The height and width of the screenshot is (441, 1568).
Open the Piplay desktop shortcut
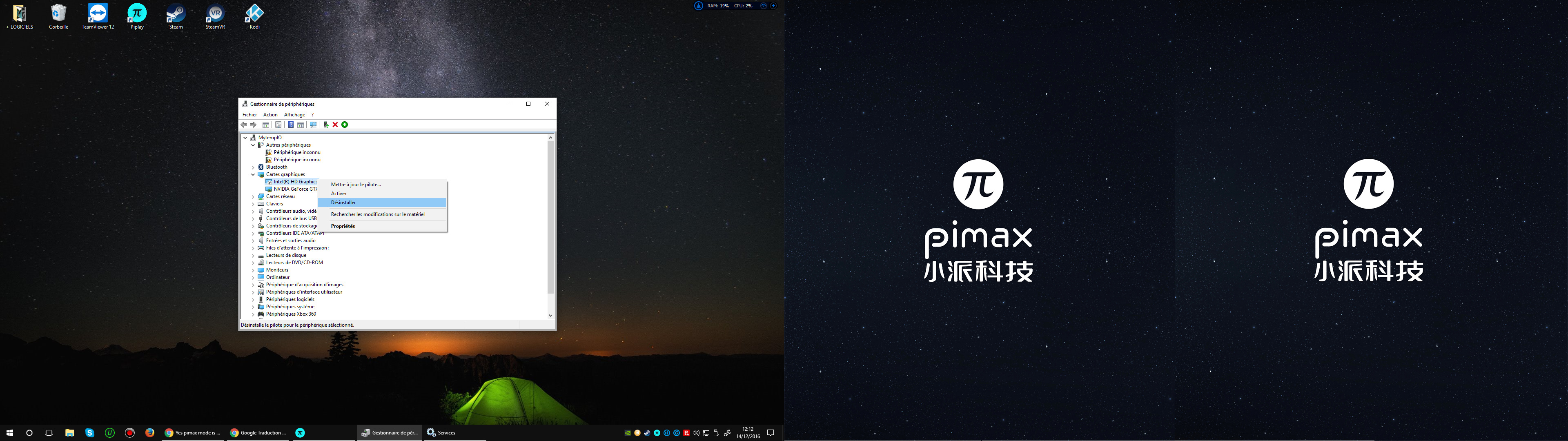[x=137, y=17]
